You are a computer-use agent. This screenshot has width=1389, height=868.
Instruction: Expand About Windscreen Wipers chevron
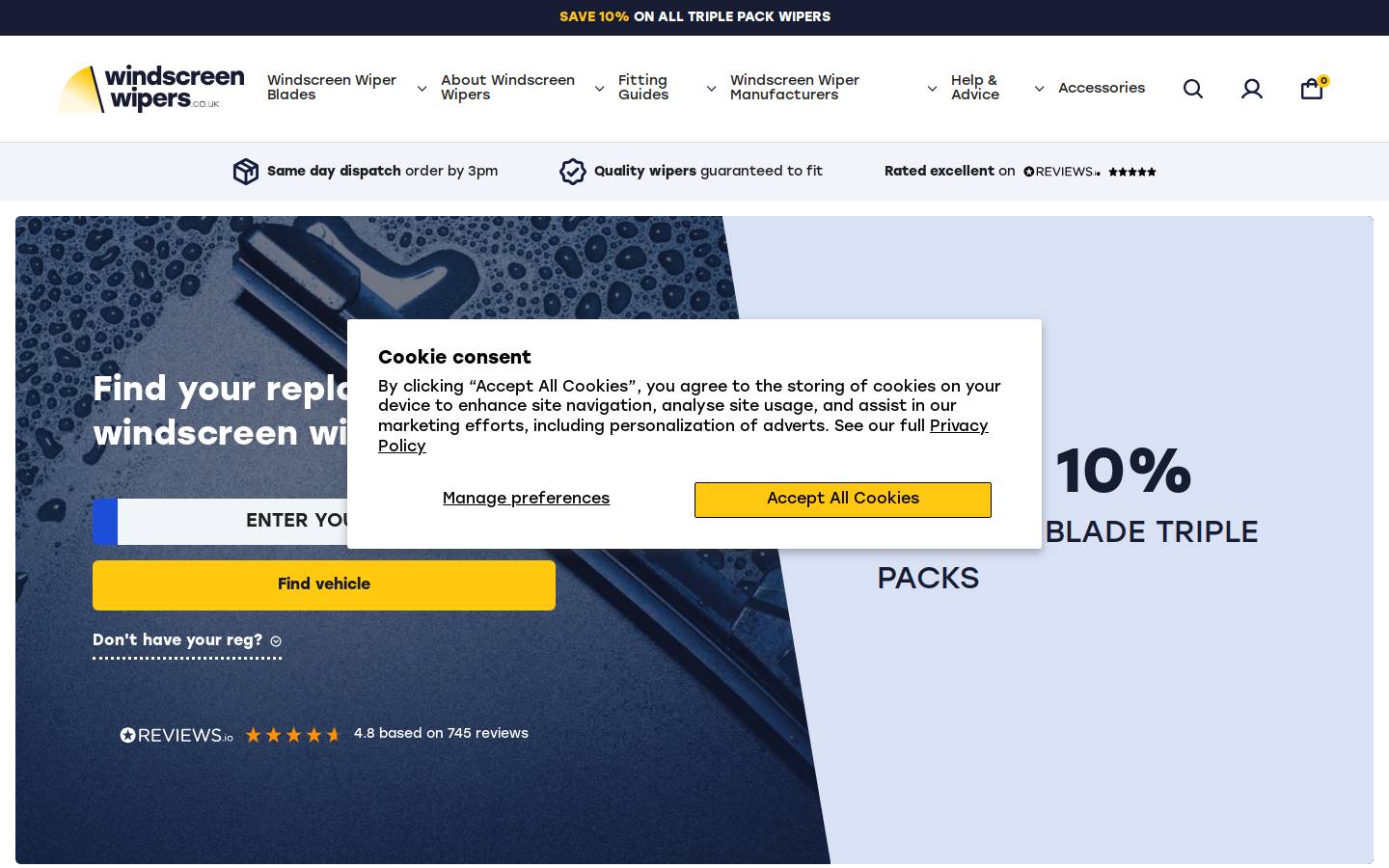click(x=599, y=89)
